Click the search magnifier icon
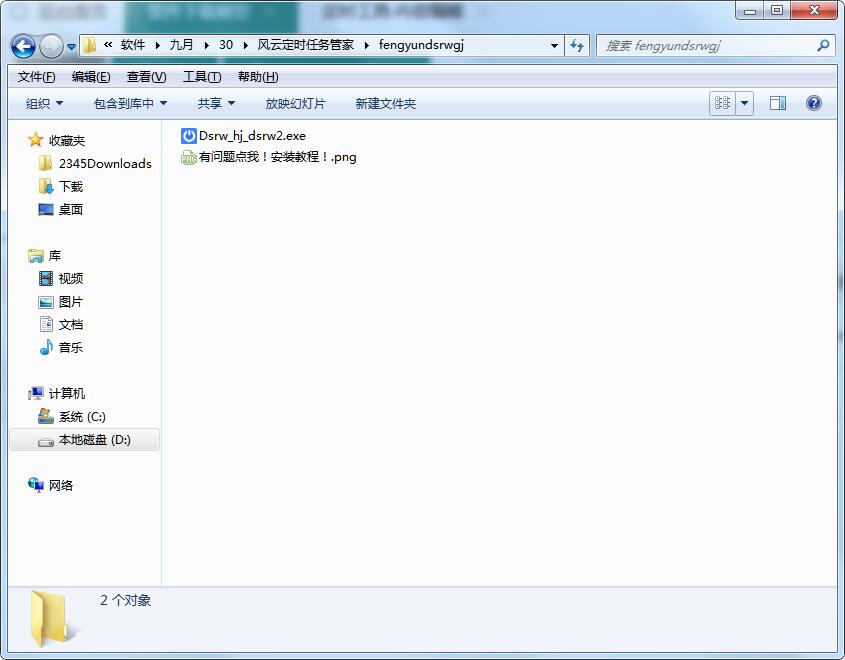845x660 pixels. 823,45
